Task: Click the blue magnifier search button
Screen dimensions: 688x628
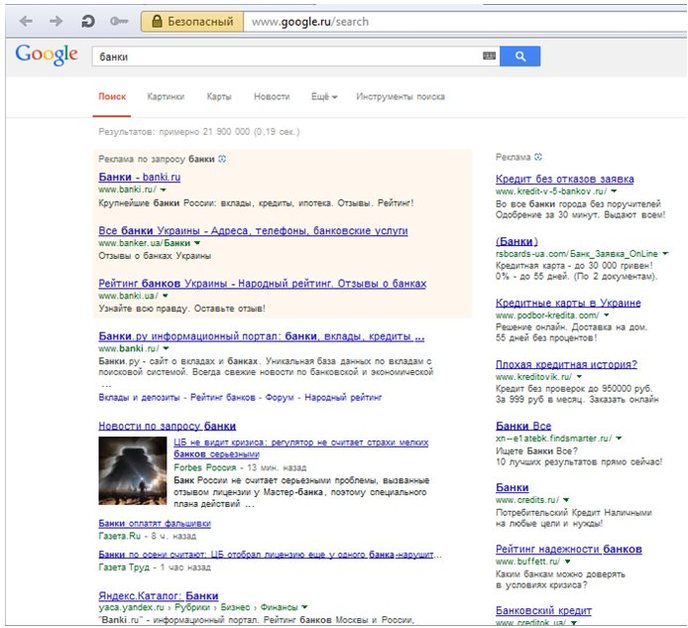Action: click(520, 56)
